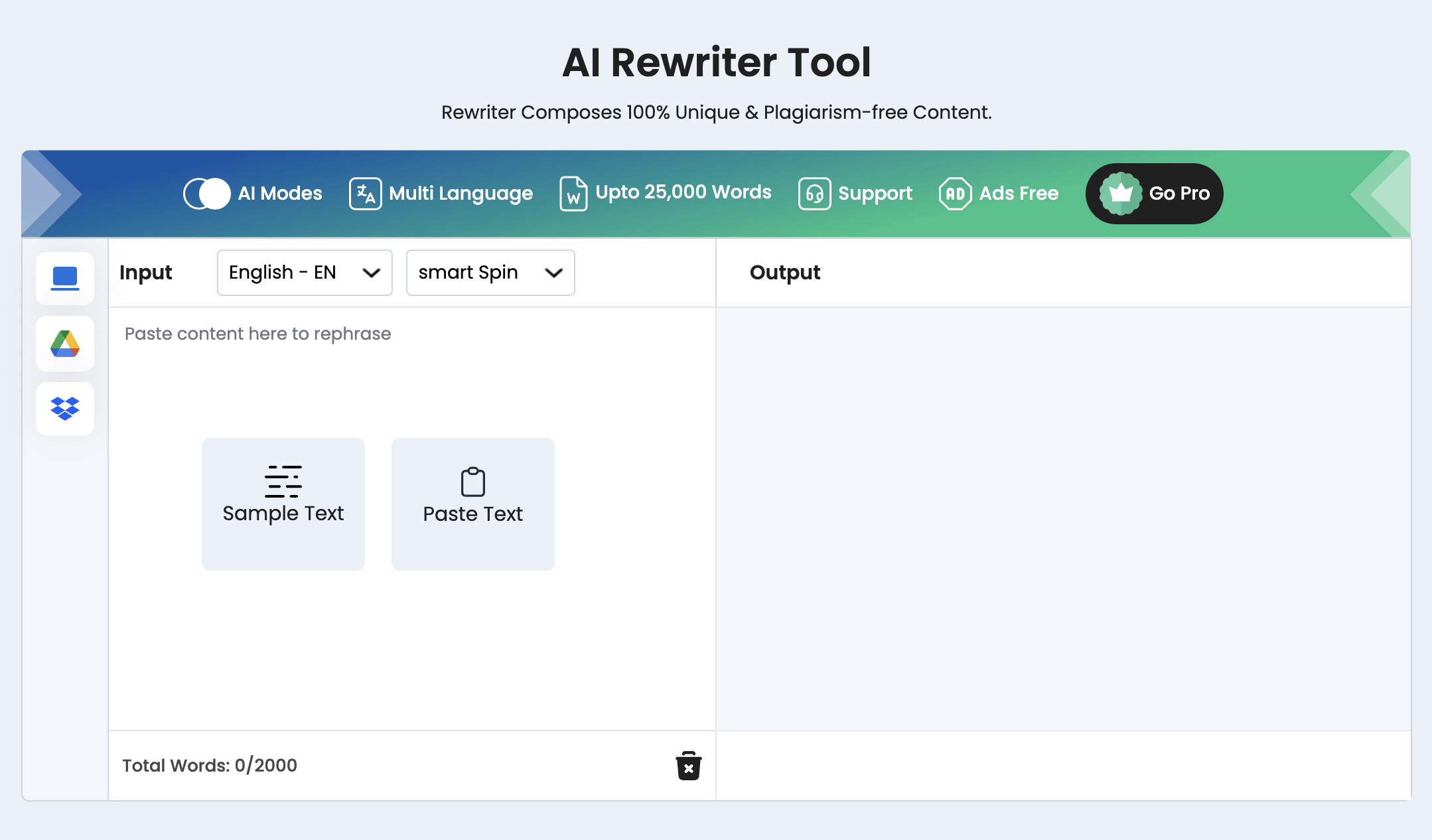Click the Sample Text lines icon
Viewport: 1432px width, 840px height.
click(x=283, y=482)
